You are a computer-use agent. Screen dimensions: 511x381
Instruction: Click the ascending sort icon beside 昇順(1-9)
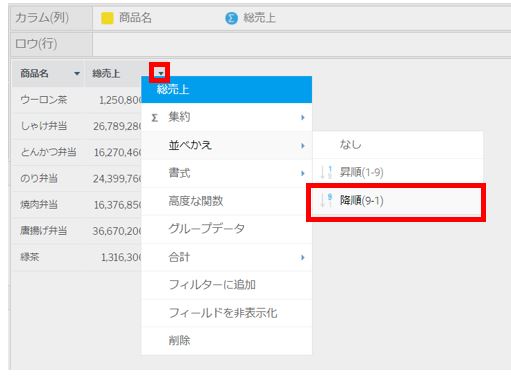pyautogui.click(x=326, y=172)
